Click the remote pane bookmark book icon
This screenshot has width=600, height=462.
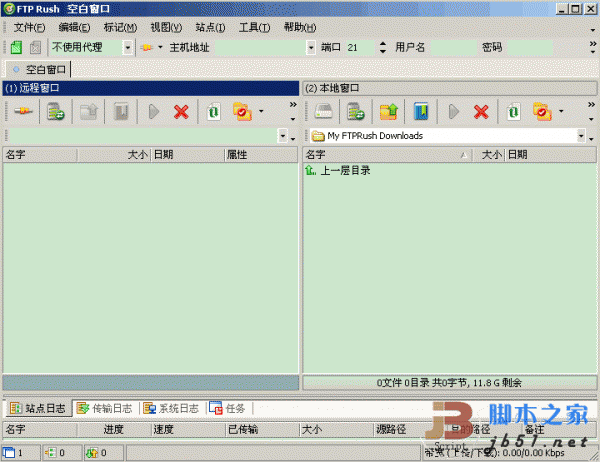121,111
